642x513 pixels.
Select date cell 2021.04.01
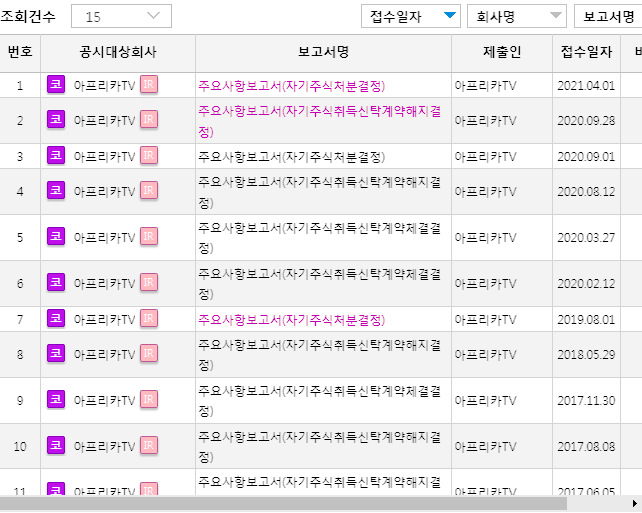click(x=586, y=86)
